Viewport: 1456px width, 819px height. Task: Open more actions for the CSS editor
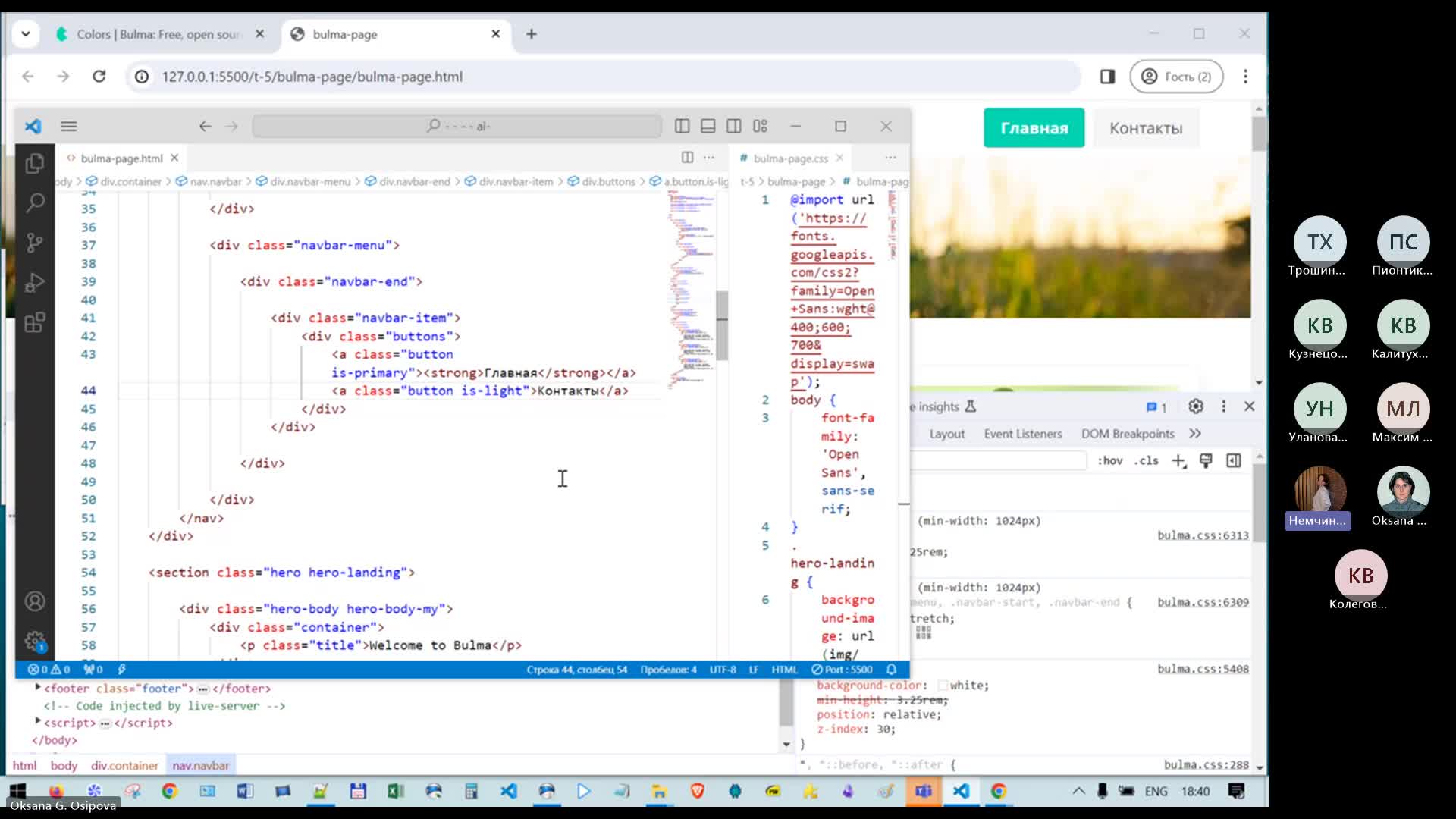(890, 158)
